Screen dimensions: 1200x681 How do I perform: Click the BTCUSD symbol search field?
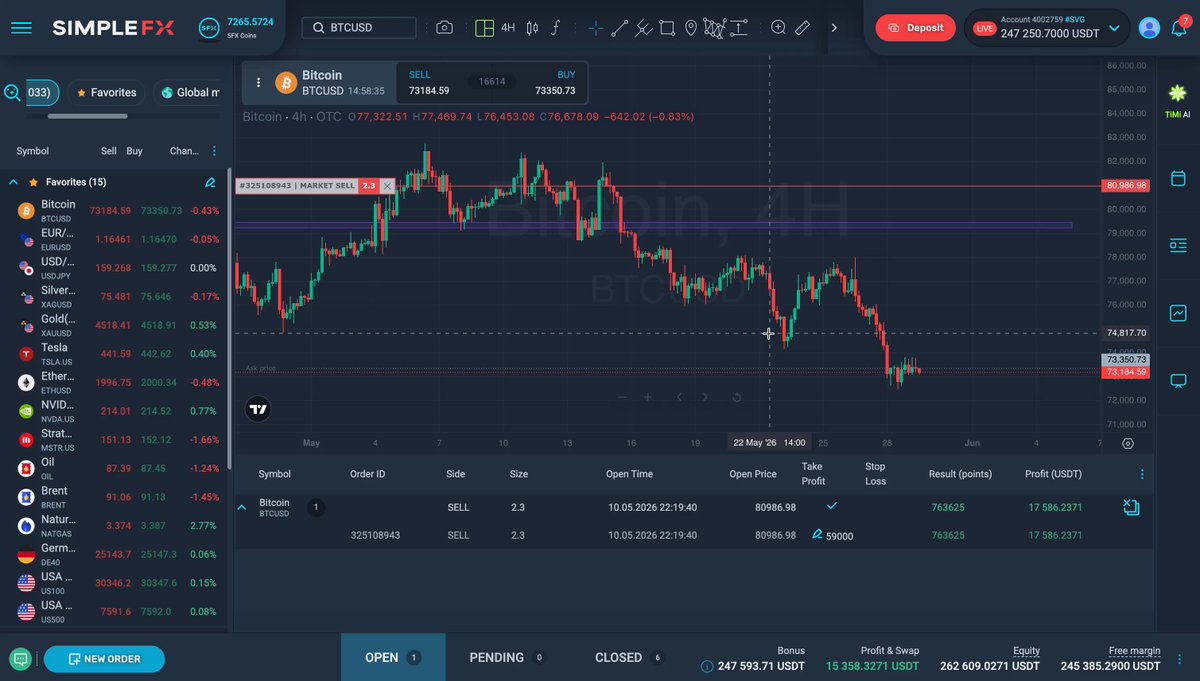(359, 28)
